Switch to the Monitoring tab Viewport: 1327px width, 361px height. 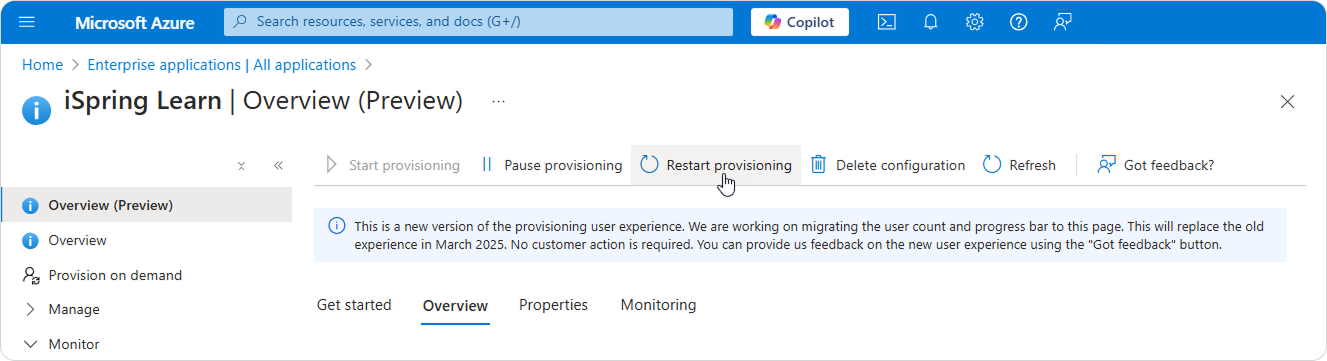tap(658, 305)
